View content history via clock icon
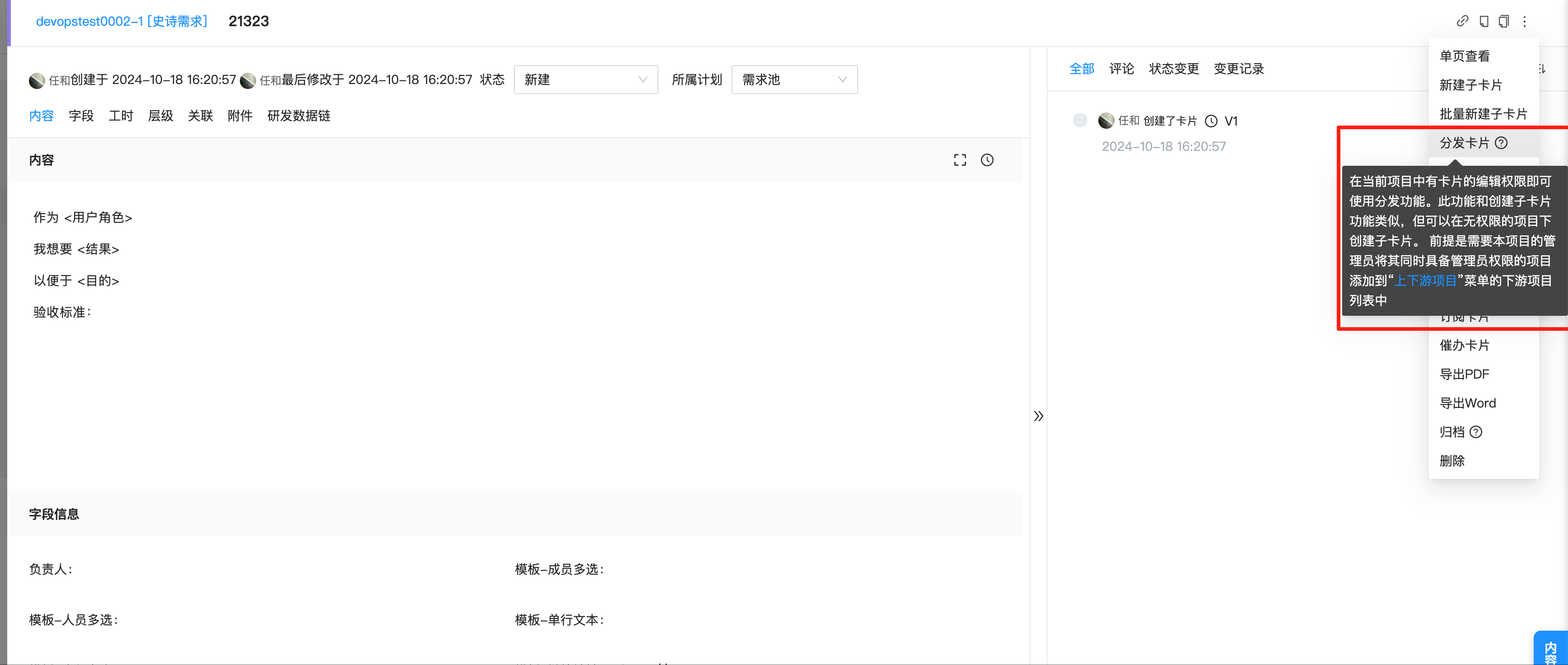 pyautogui.click(x=987, y=159)
